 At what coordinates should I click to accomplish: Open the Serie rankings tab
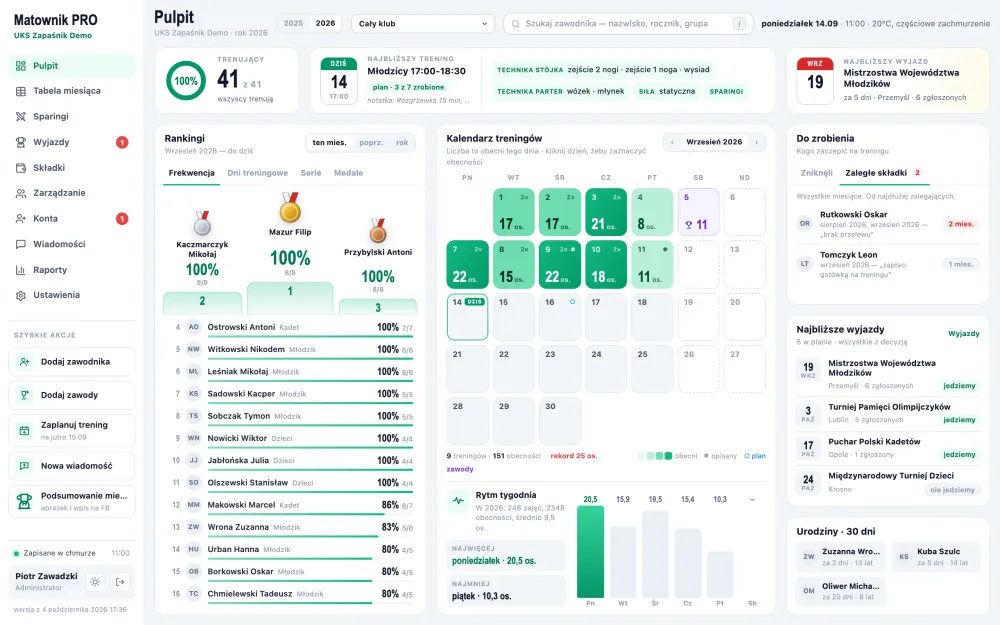[x=311, y=173]
